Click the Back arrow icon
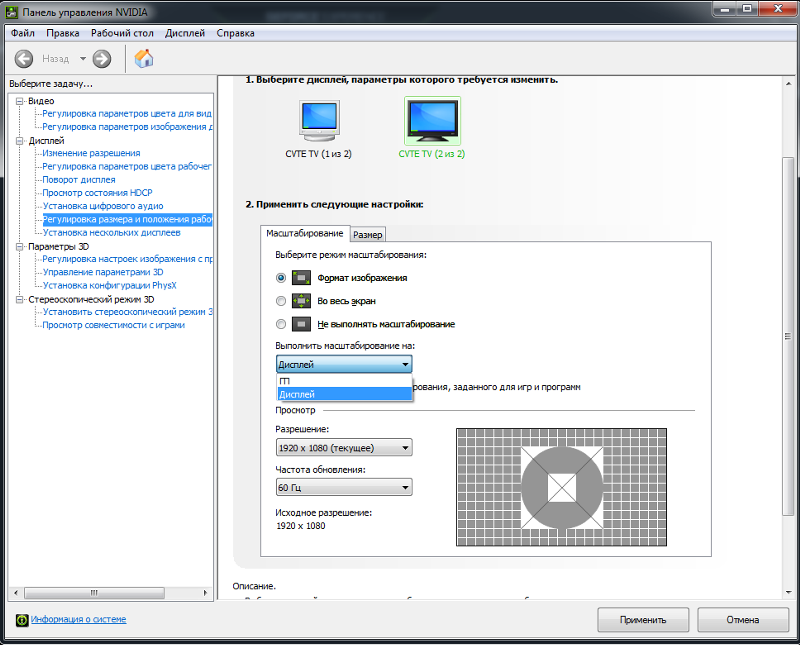The width and height of the screenshot is (800, 645). 23,59
